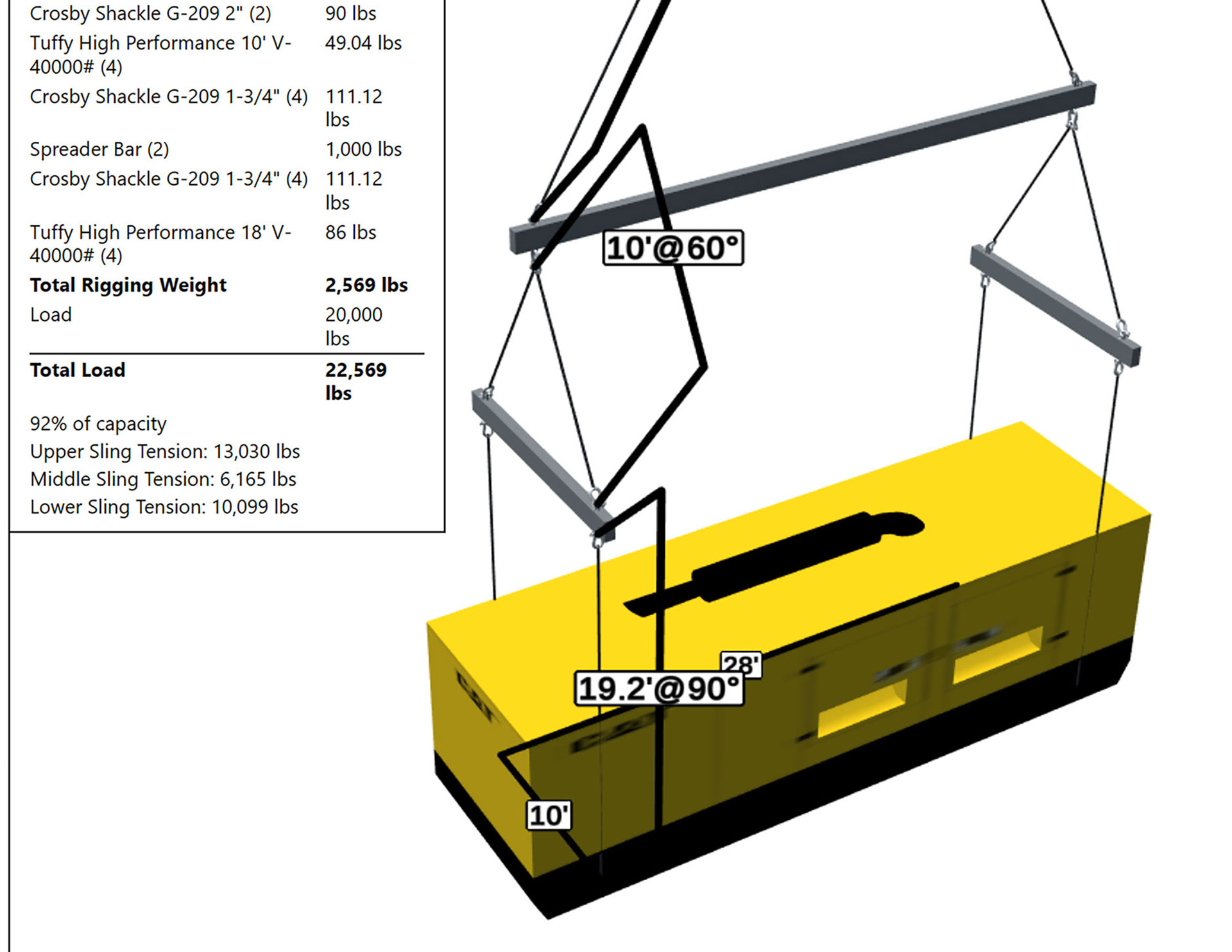The image size is (1232, 952).
Task: Select the 'Spreader Bar (2)' row
Action: (99, 149)
